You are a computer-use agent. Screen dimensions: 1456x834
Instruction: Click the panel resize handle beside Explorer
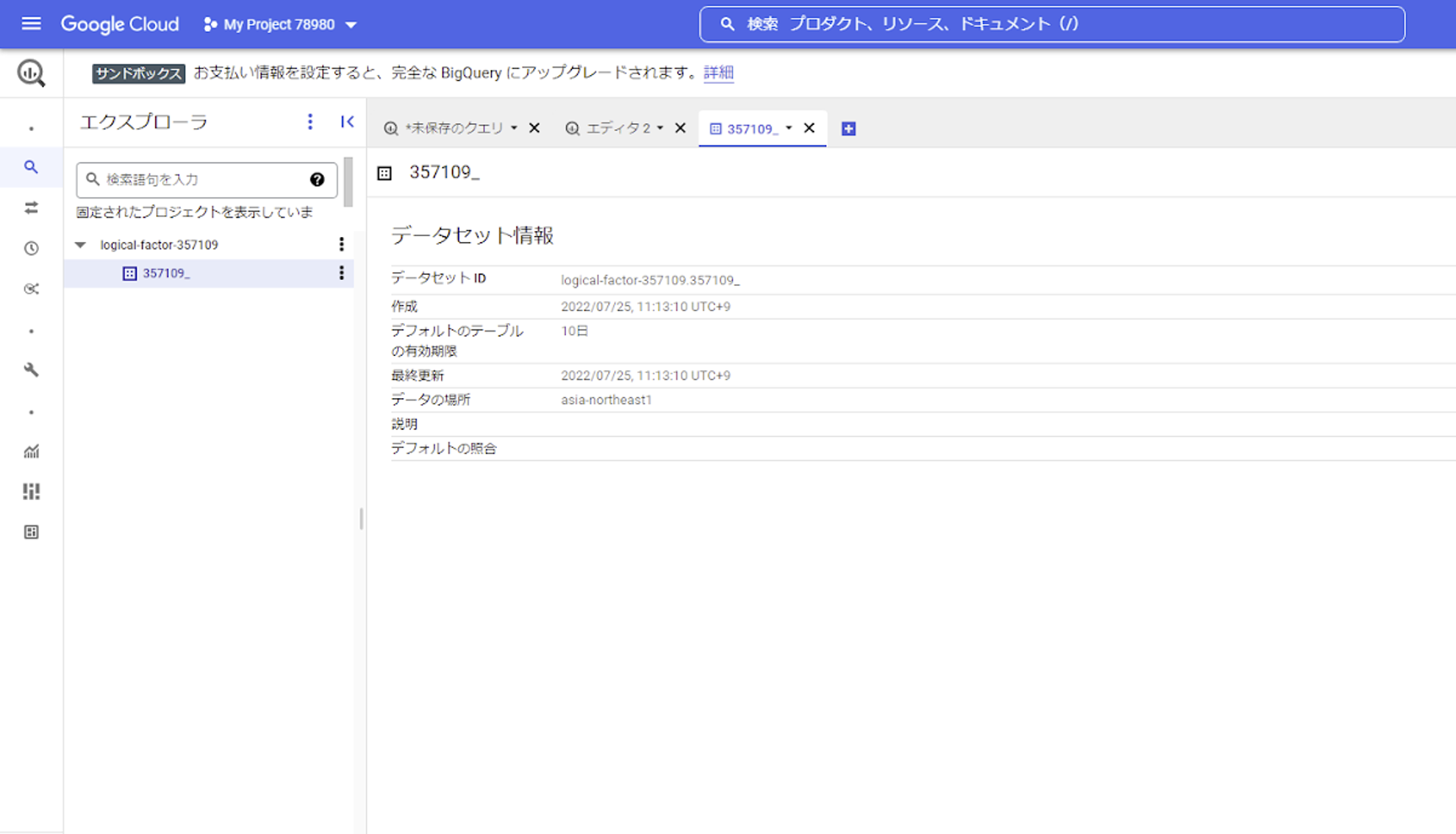[x=361, y=519]
